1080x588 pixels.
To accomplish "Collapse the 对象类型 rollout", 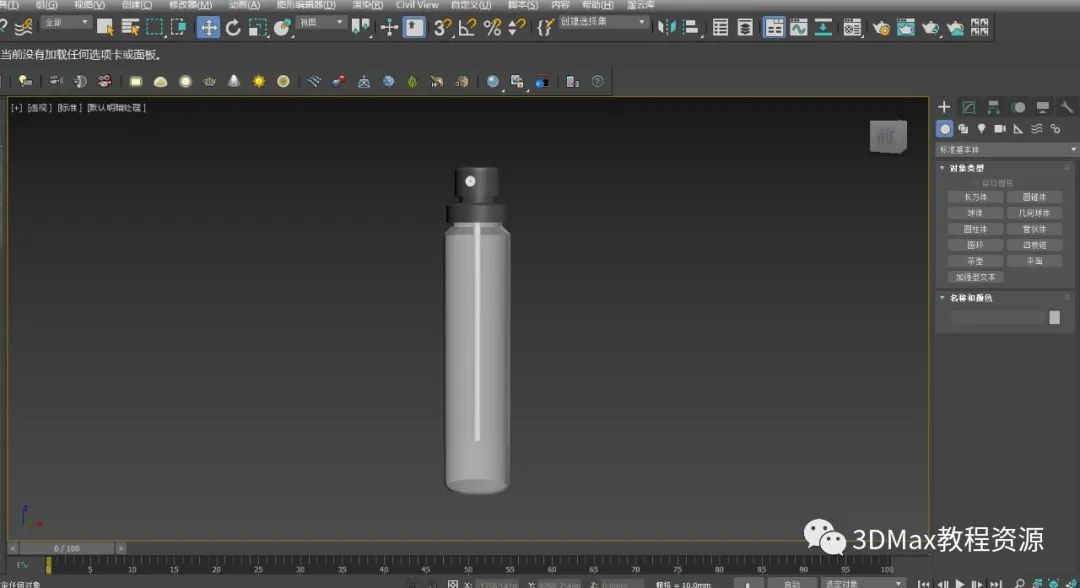I will tap(966, 168).
